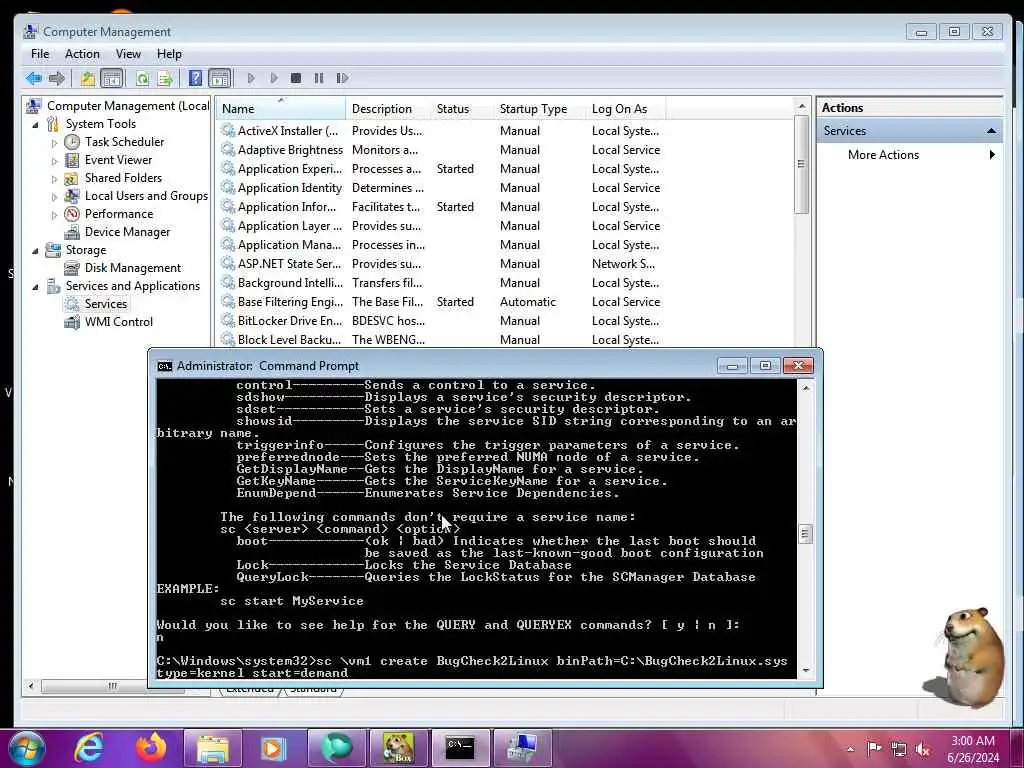
Task: Click the Pause Service icon
Action: point(319,78)
